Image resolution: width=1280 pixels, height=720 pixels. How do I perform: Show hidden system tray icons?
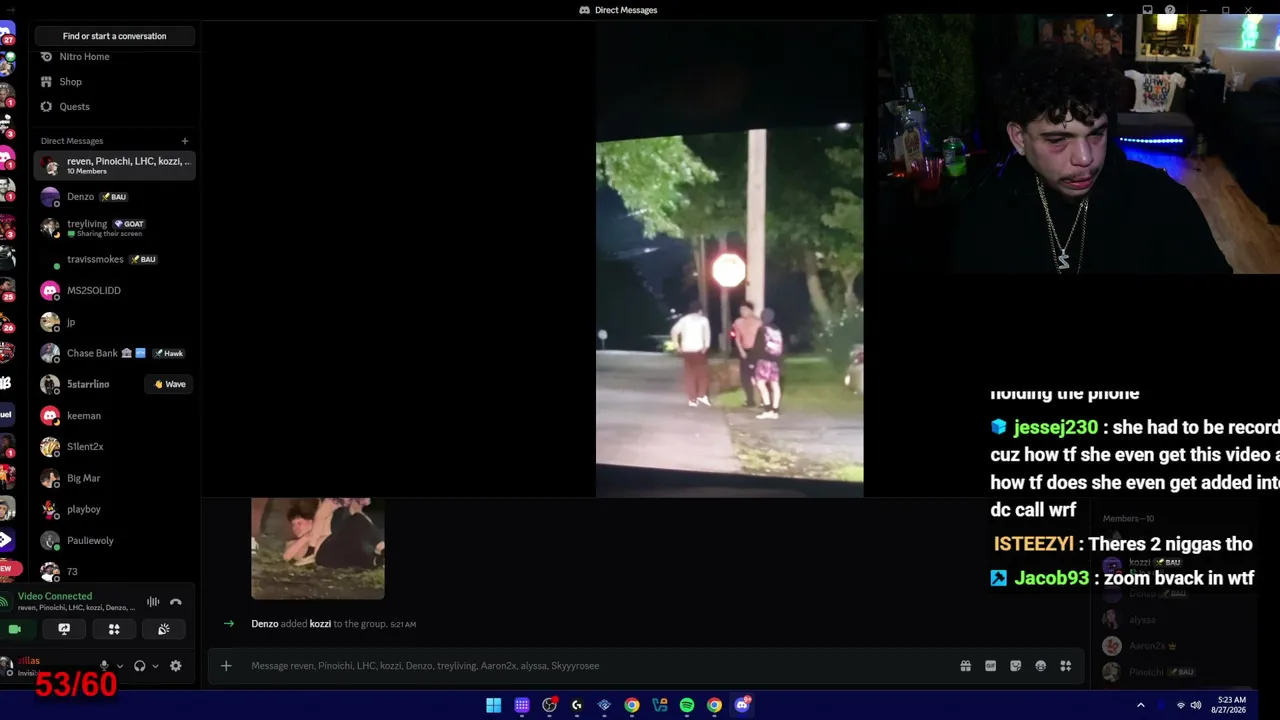tap(1140, 705)
